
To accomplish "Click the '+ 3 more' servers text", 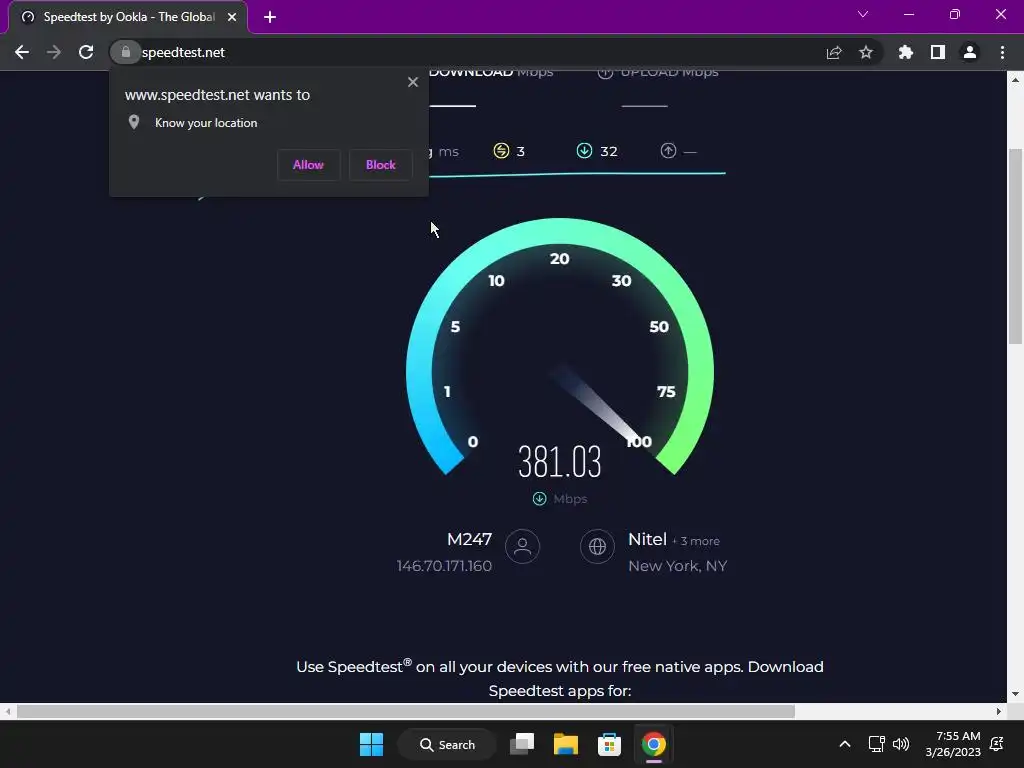I will click(696, 541).
